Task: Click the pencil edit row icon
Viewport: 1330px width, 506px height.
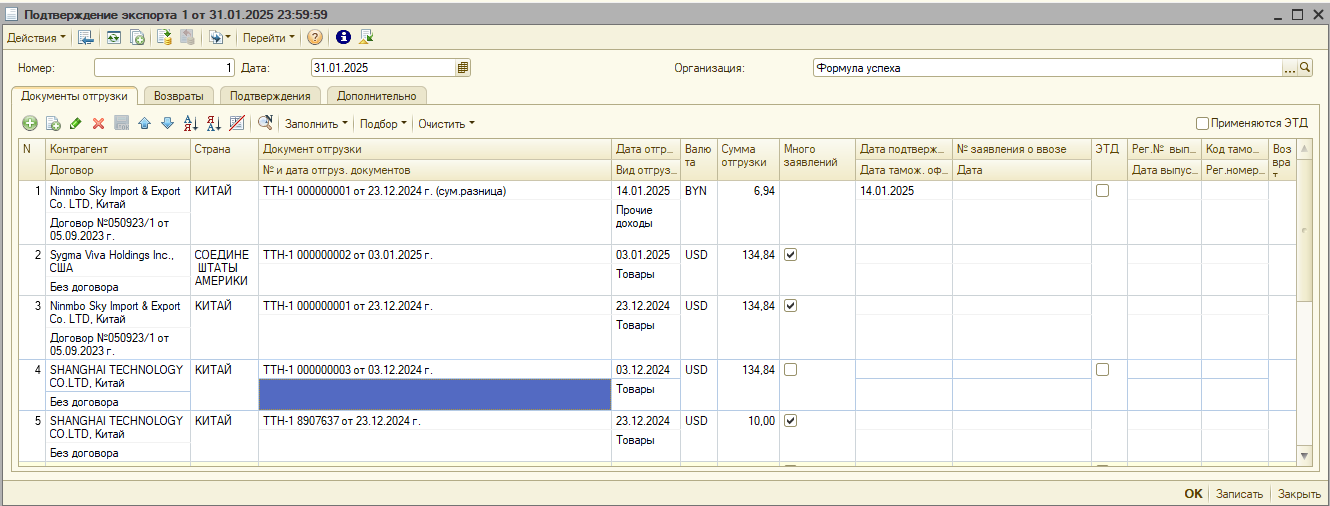Action: [76, 123]
